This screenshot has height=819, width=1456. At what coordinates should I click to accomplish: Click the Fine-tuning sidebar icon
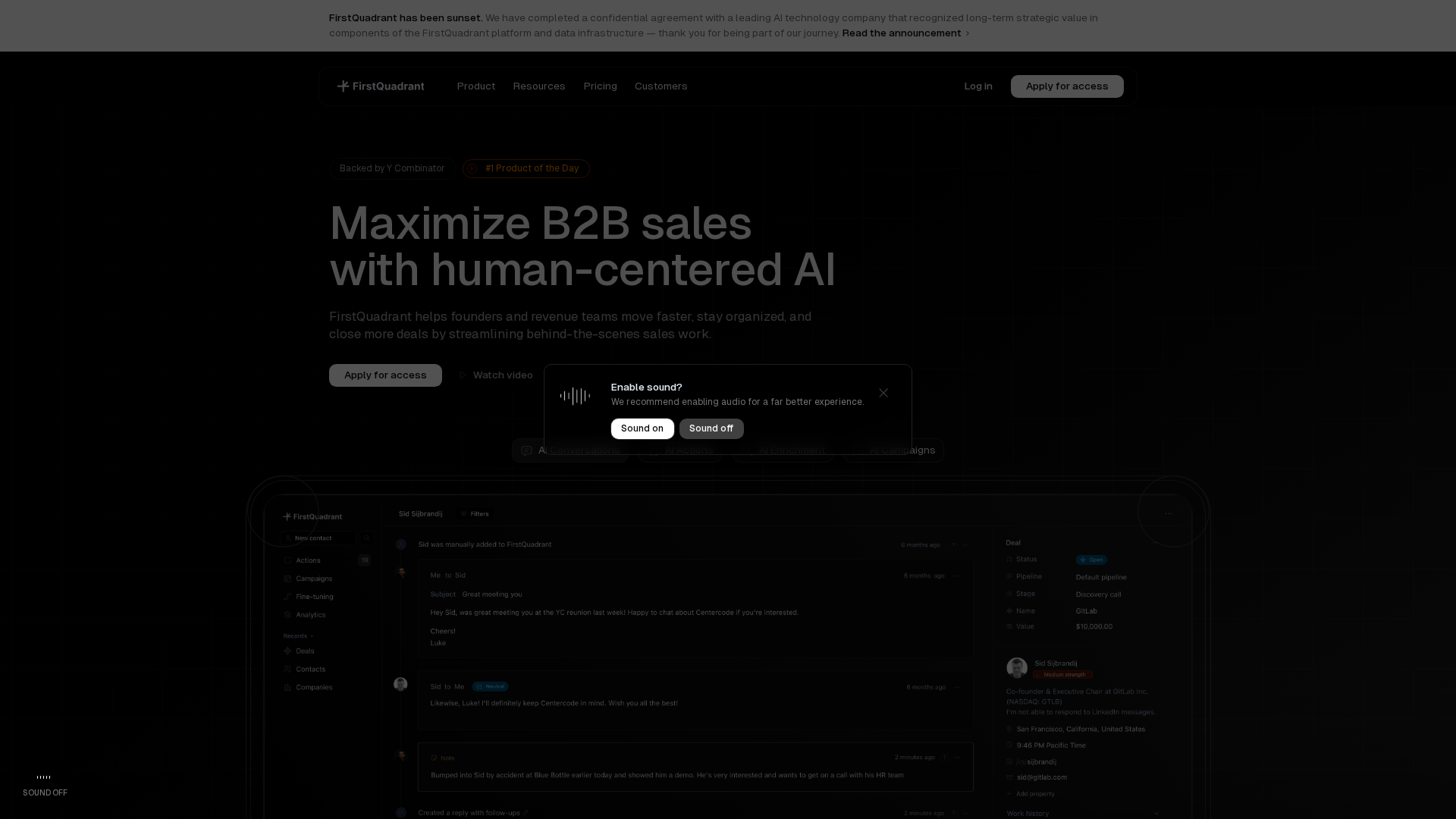(288, 597)
